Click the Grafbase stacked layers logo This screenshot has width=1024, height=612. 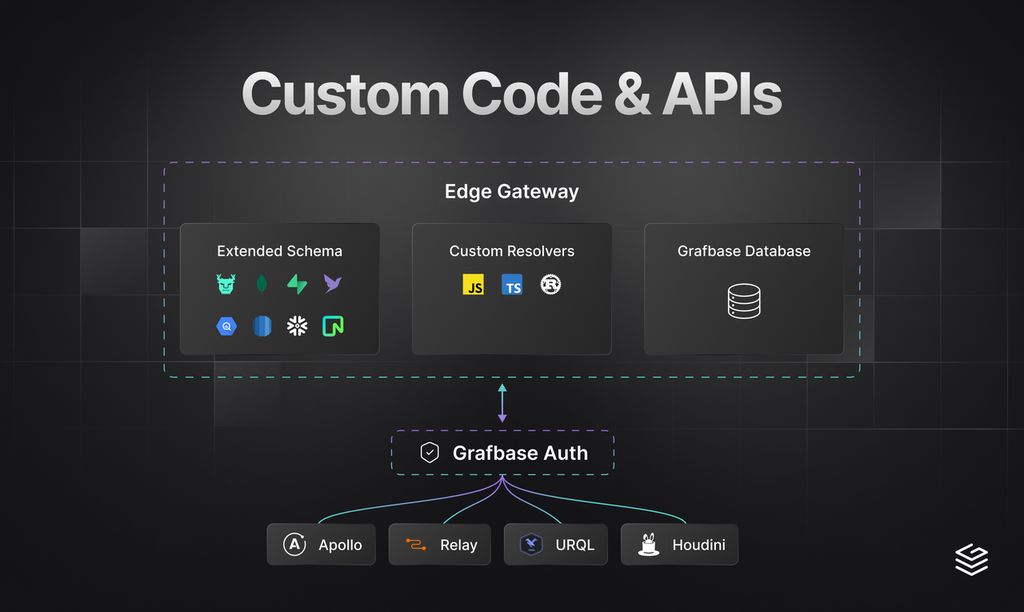[x=971, y=560]
